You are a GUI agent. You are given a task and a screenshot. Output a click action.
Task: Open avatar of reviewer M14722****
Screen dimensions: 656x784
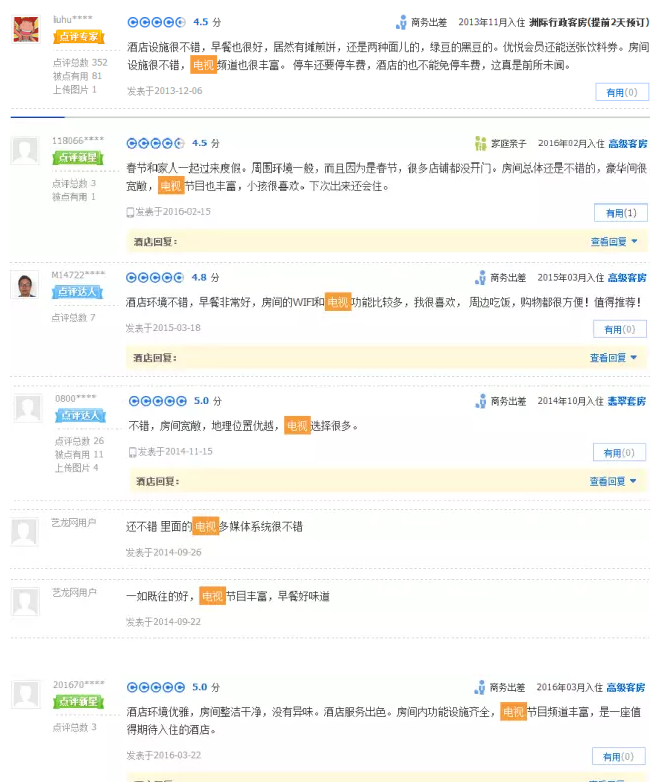click(x=25, y=285)
